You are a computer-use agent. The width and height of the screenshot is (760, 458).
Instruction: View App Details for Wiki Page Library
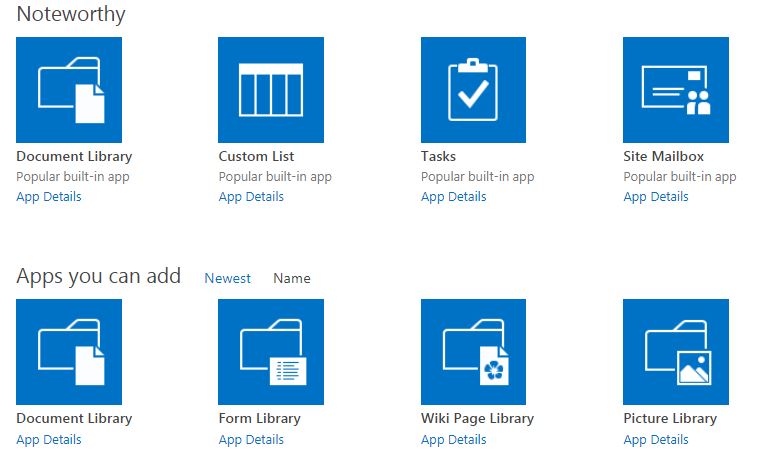[453, 440]
